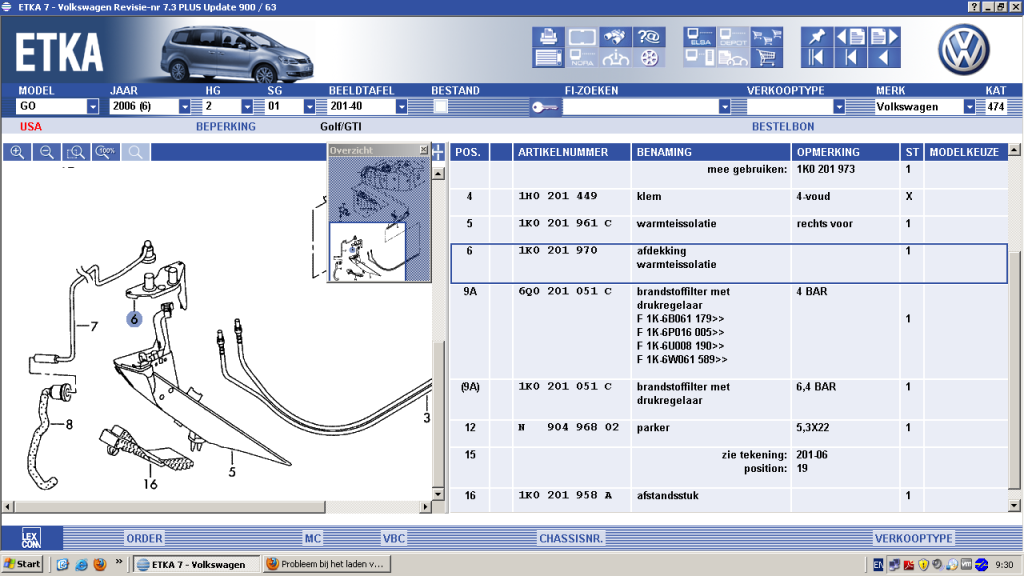The width and height of the screenshot is (1024, 576).
Task: Click the NORA icon
Action: coord(581,58)
